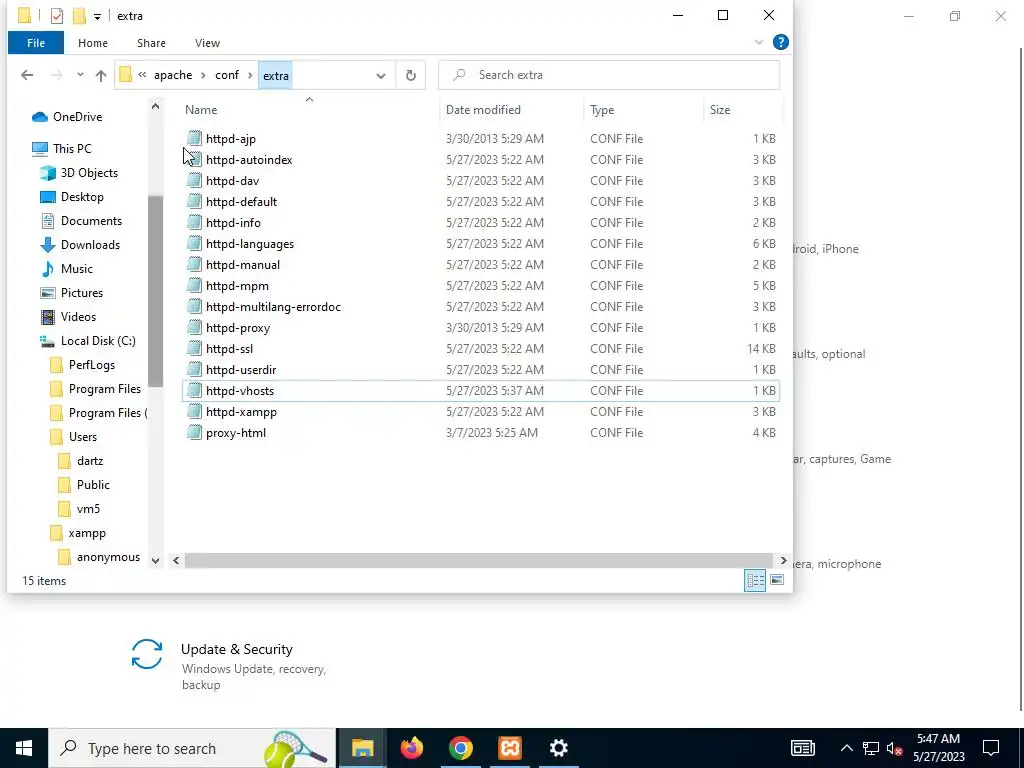Viewport: 1024px width, 768px height.
Task: Go up one folder level
Action: coord(101,75)
